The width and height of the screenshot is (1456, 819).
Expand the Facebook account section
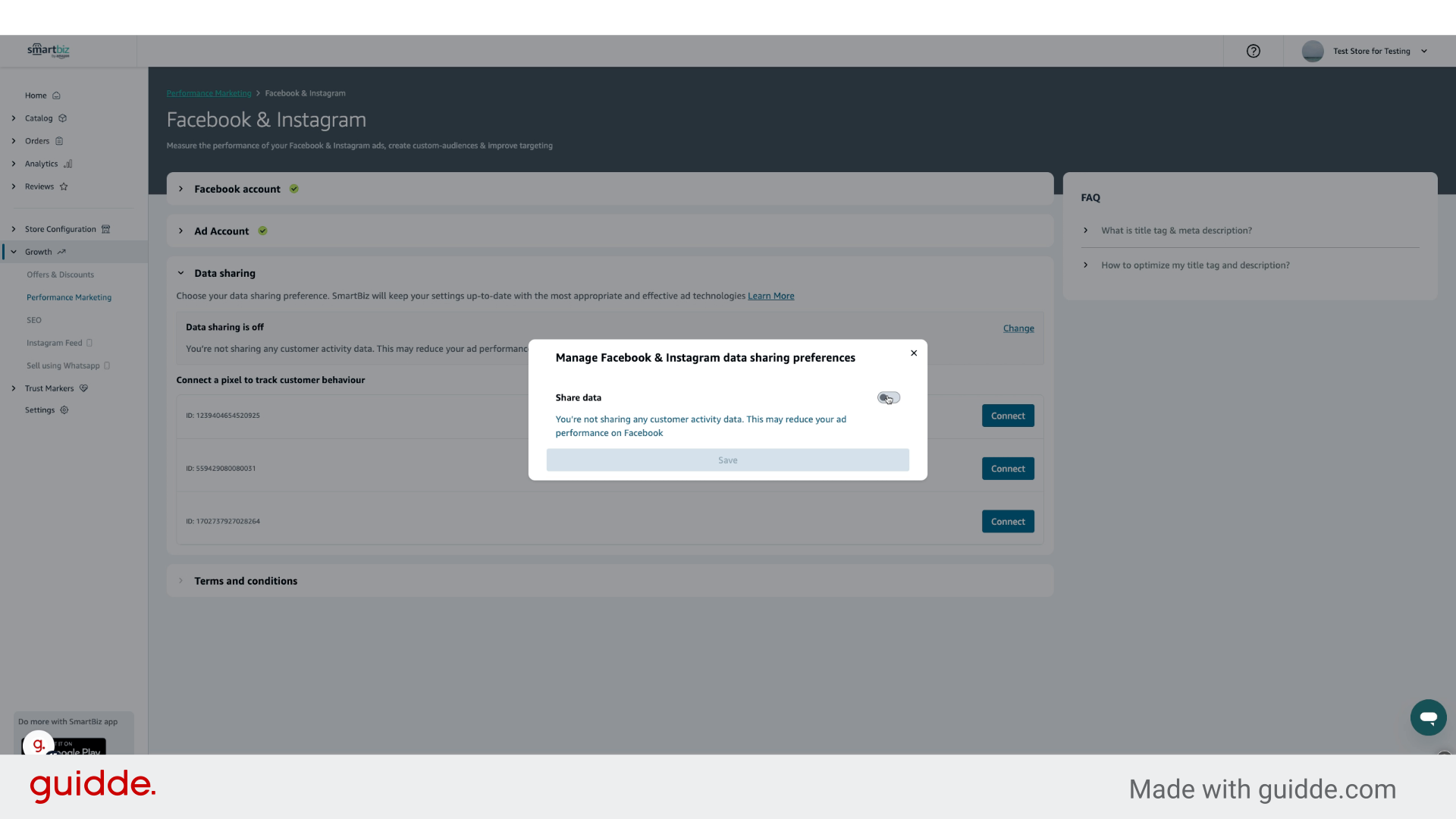(180, 189)
